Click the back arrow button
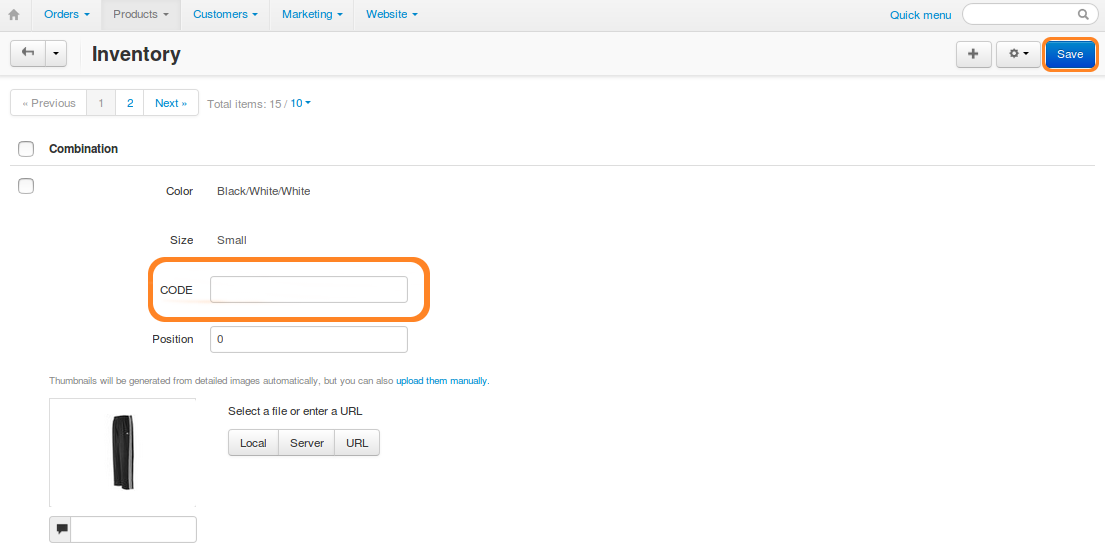1105x550 pixels. [28, 54]
